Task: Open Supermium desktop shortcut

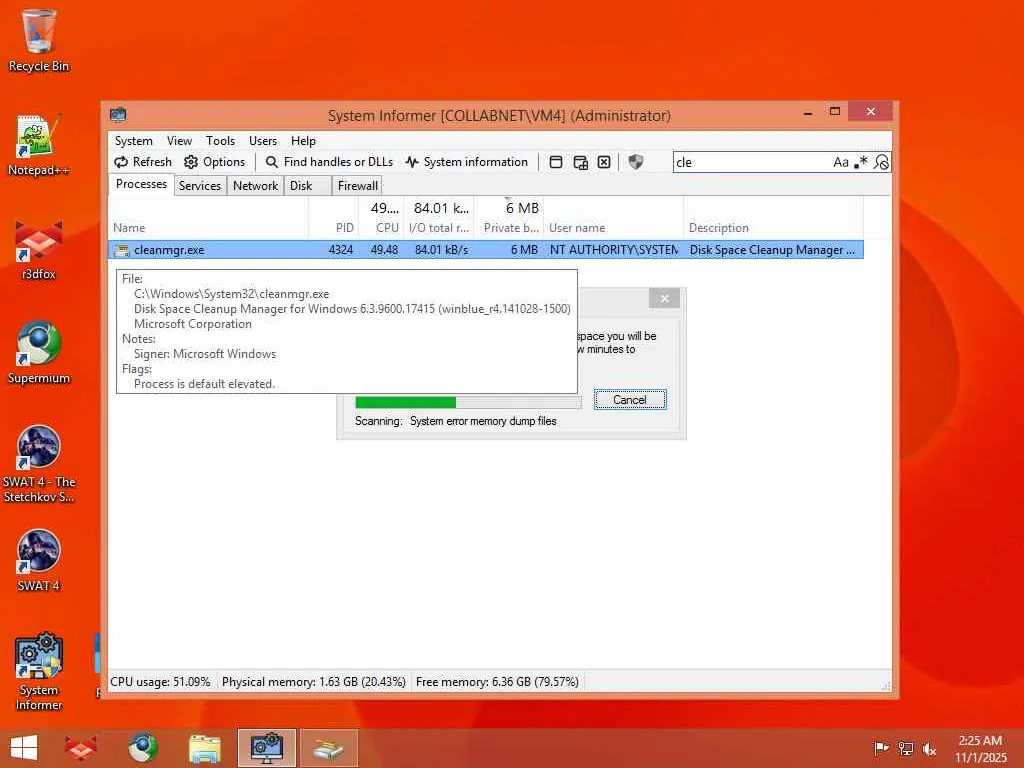Action: click(x=39, y=353)
